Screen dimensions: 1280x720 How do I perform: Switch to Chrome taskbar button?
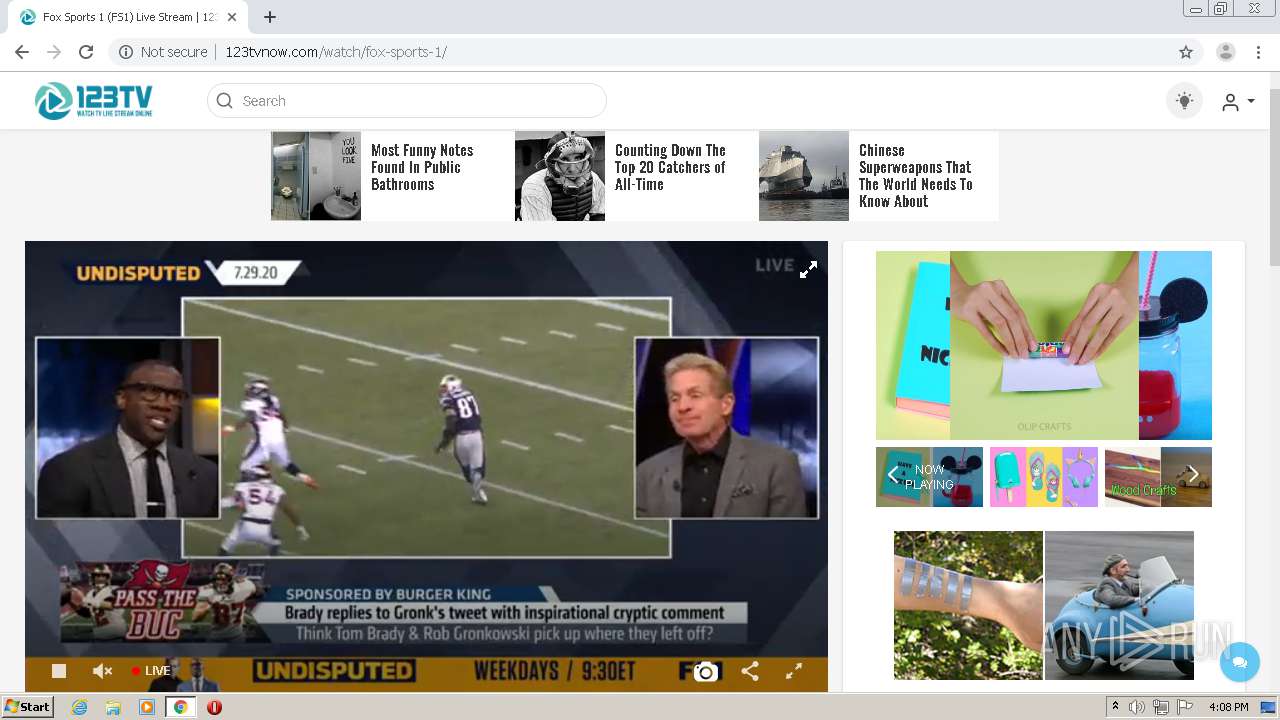[x=180, y=707]
